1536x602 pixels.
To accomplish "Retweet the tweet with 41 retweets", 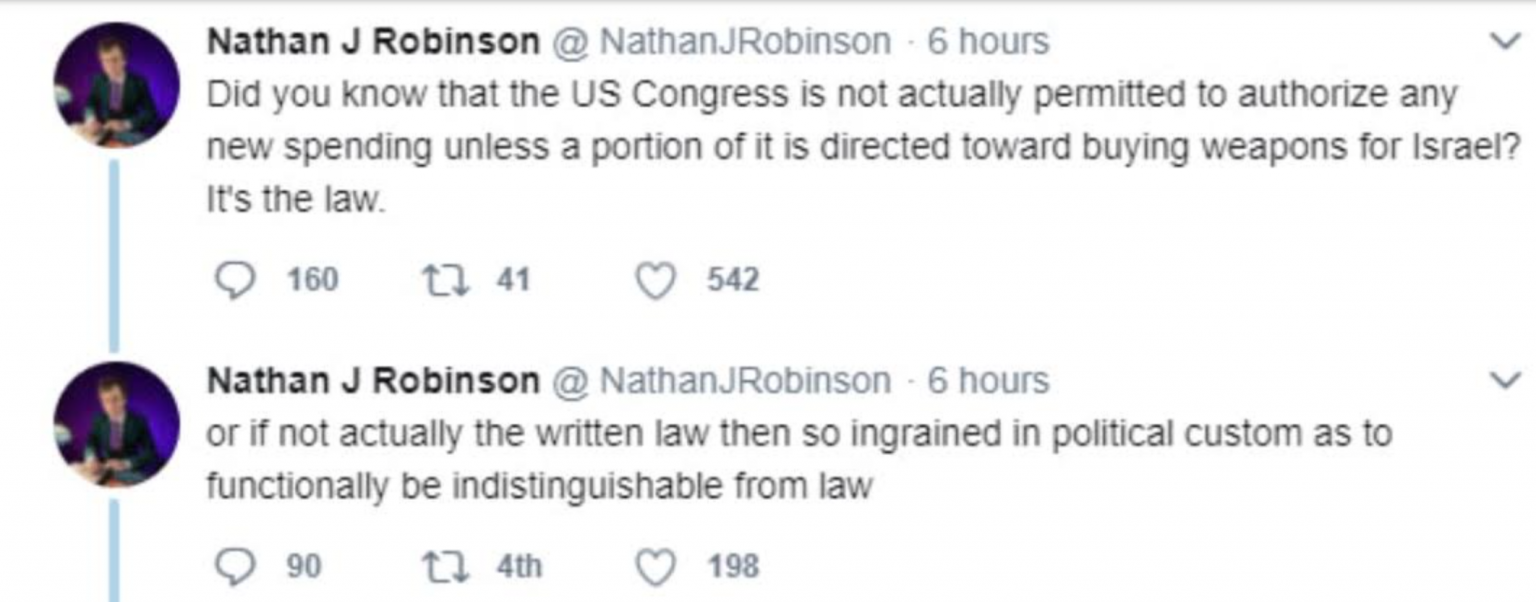I will coord(440,280).
